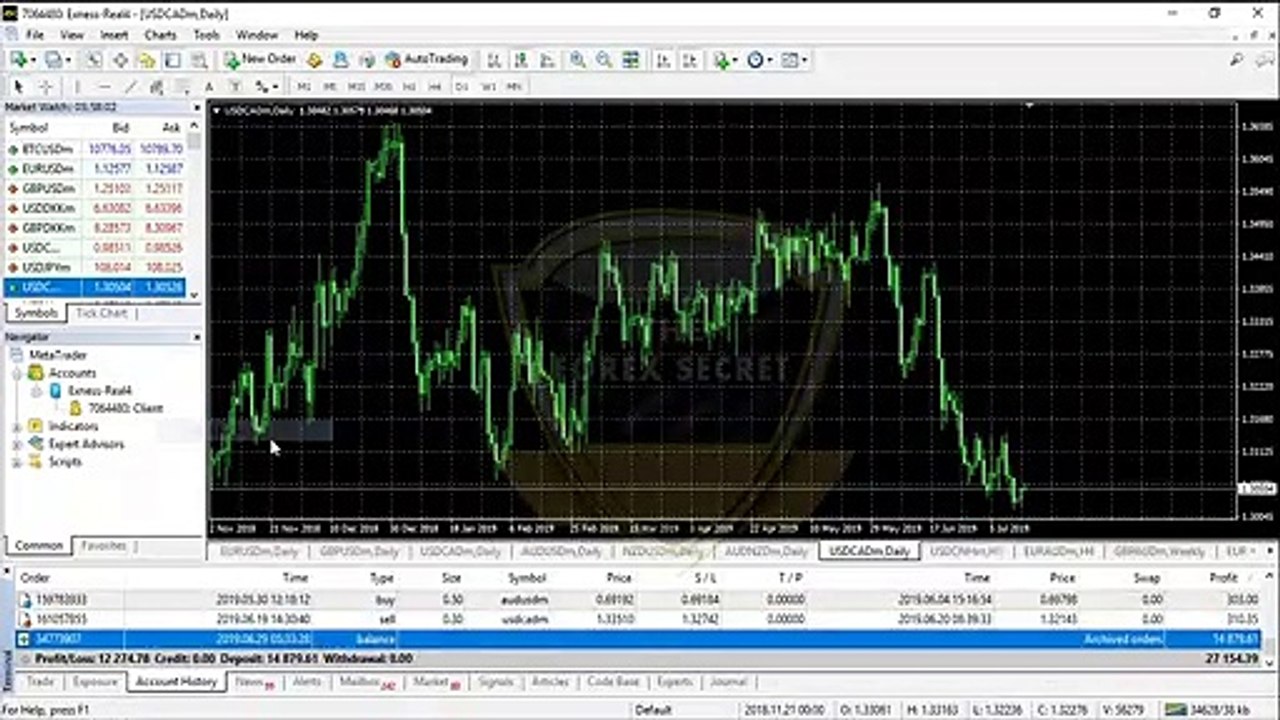Viewport: 1280px width, 720px height.
Task: Open the EURUSDm,Daily chart tab
Action: click(260, 551)
